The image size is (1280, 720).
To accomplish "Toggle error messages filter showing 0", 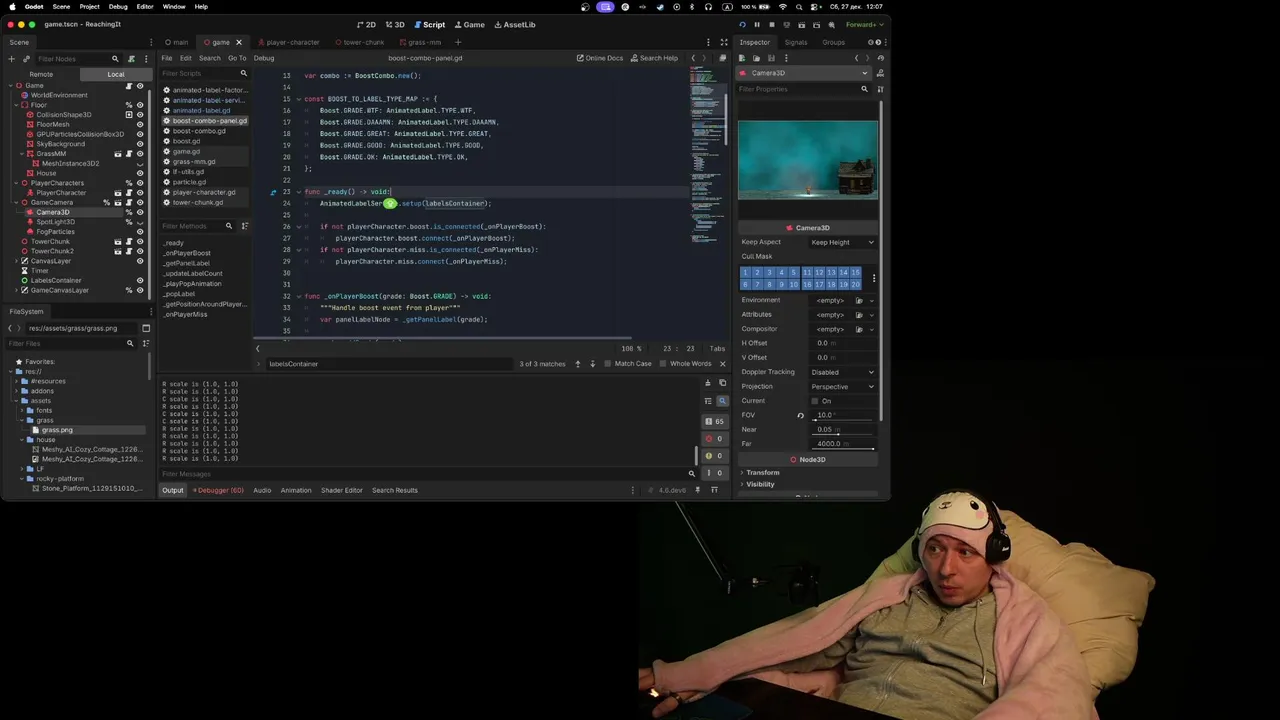I will tap(714, 439).
